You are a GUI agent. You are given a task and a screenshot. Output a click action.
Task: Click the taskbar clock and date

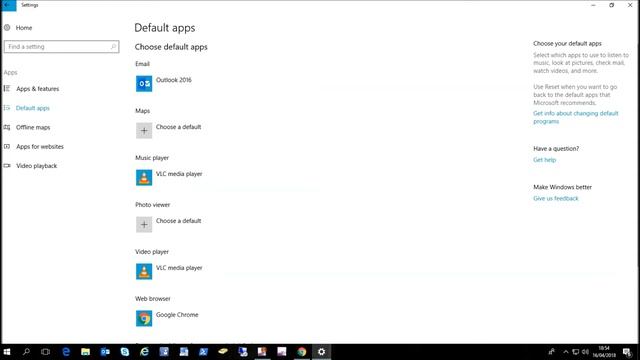tap(604, 352)
